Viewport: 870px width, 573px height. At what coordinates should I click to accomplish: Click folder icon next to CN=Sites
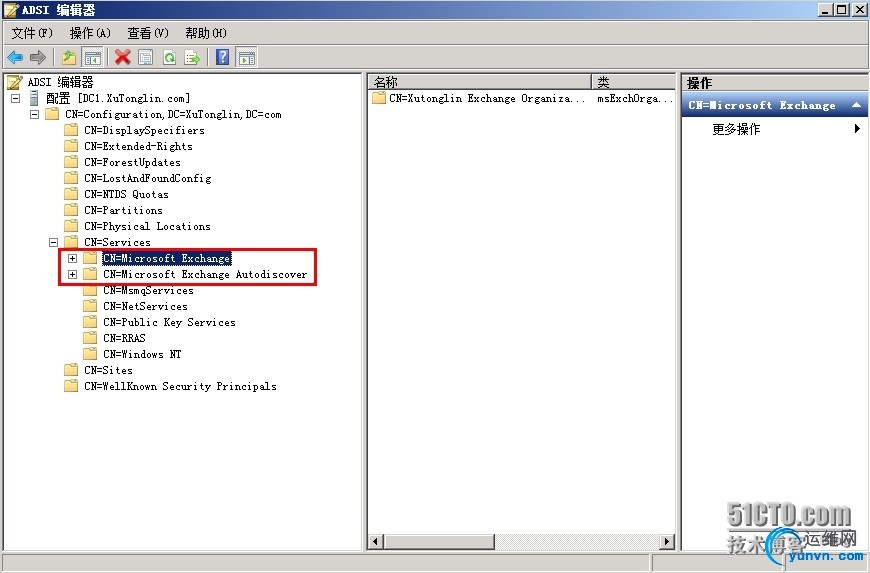(71, 370)
